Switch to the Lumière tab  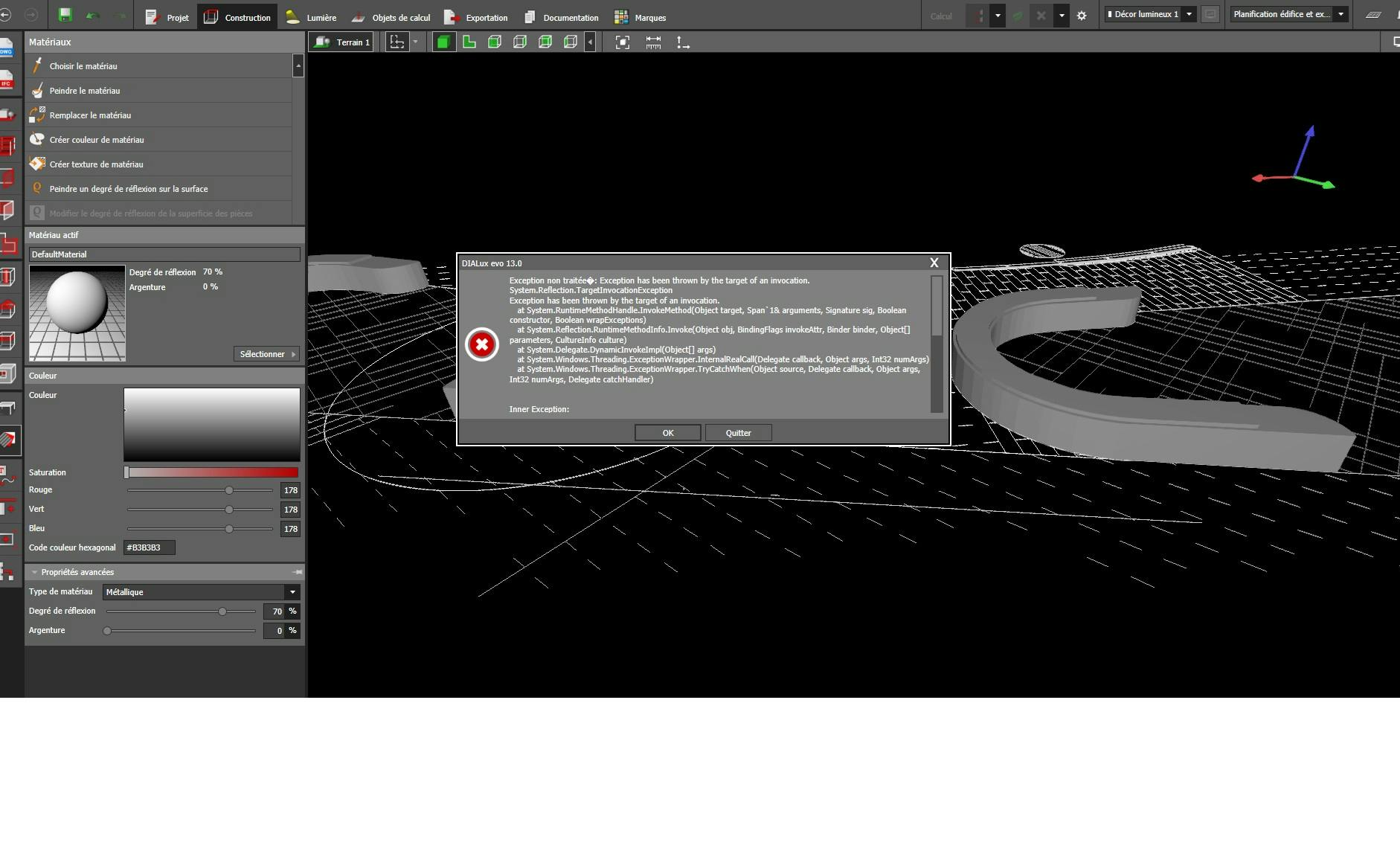(312, 17)
